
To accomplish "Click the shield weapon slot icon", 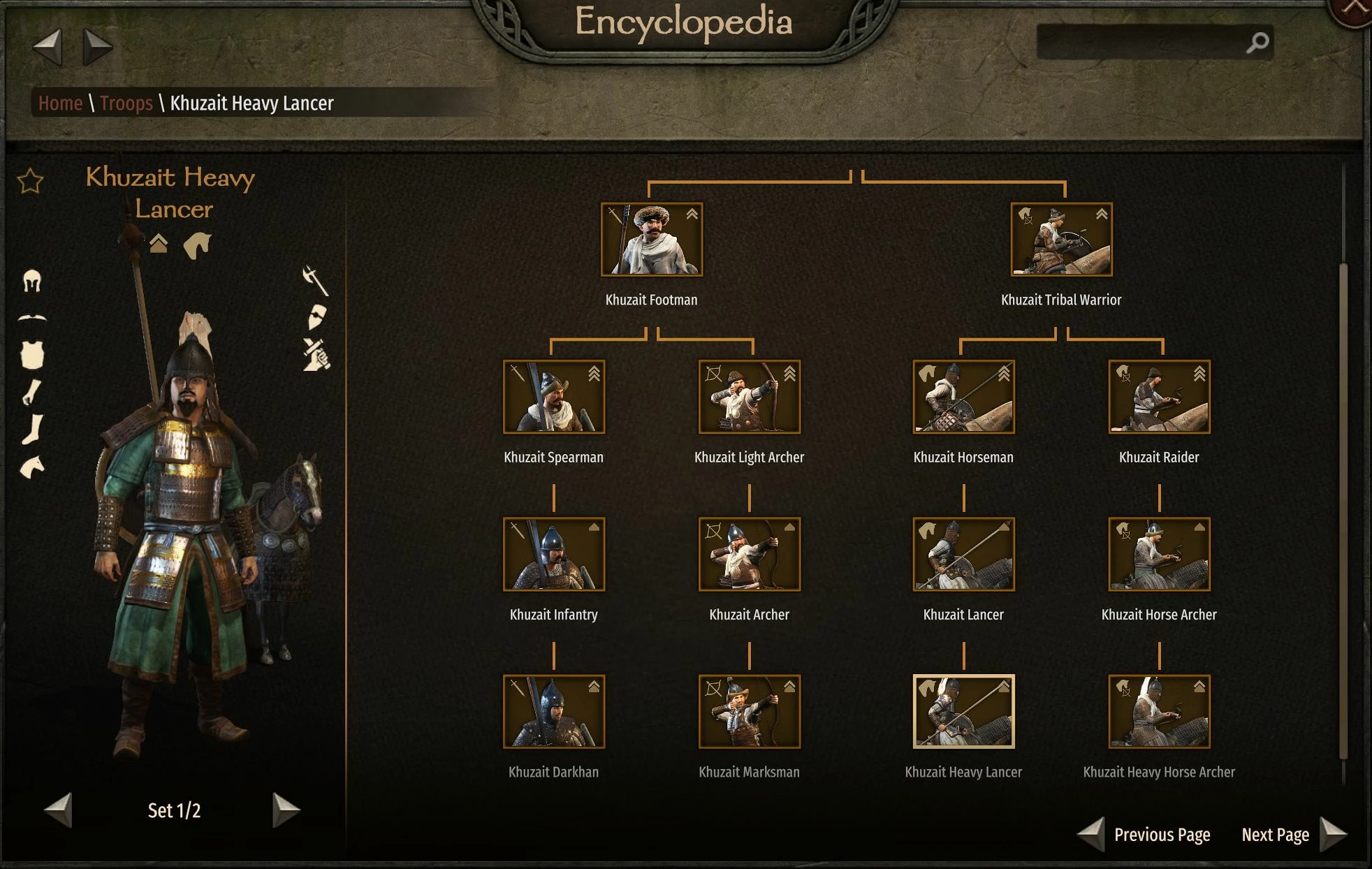I will [316, 317].
